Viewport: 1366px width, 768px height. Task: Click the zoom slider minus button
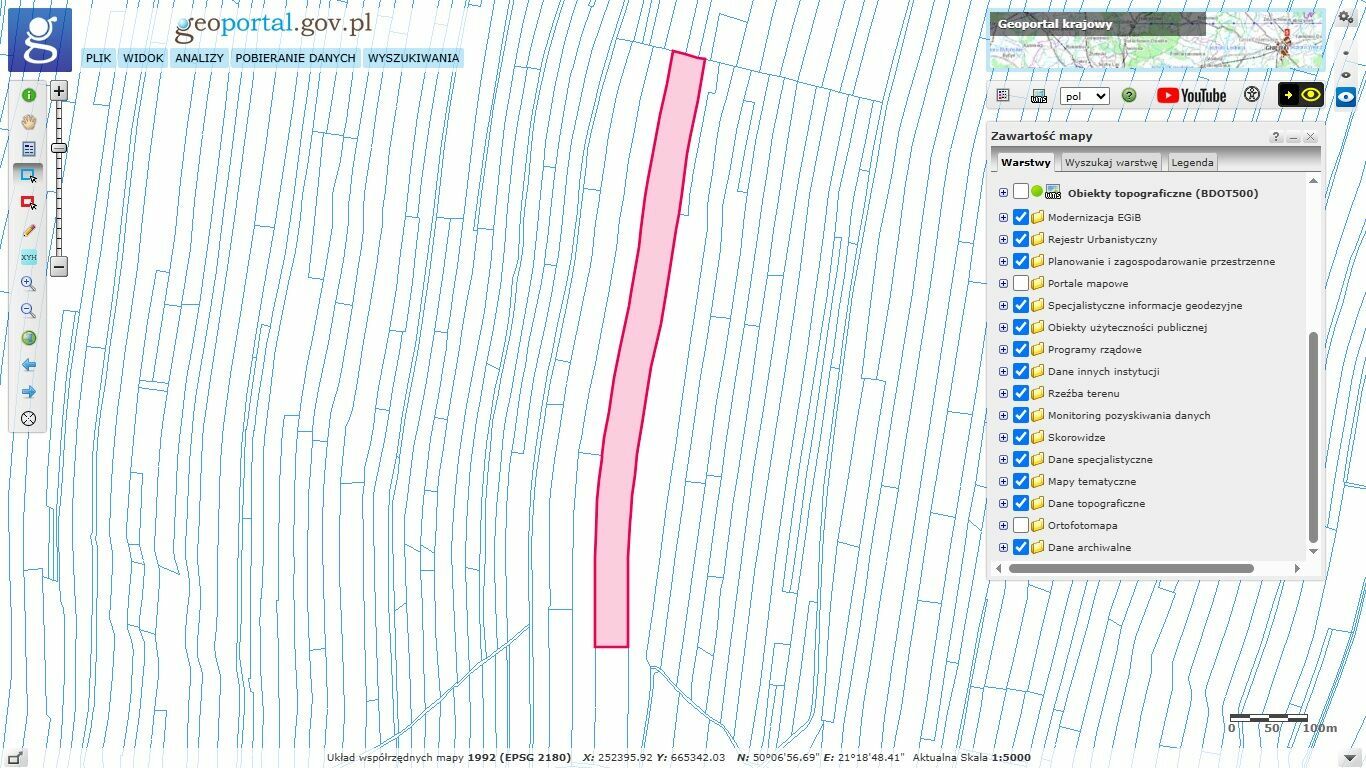(59, 266)
